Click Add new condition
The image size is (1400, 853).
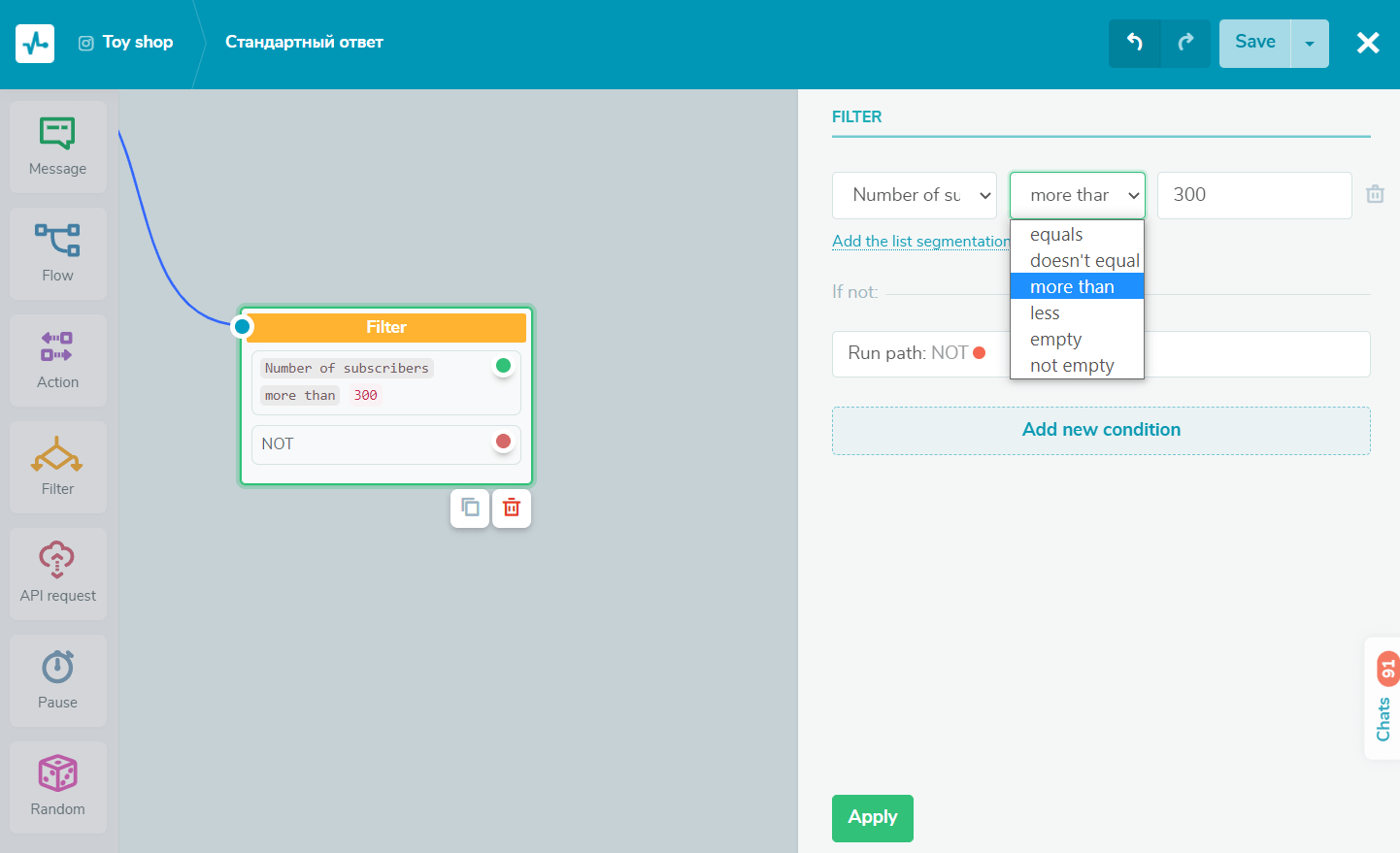(x=1101, y=430)
